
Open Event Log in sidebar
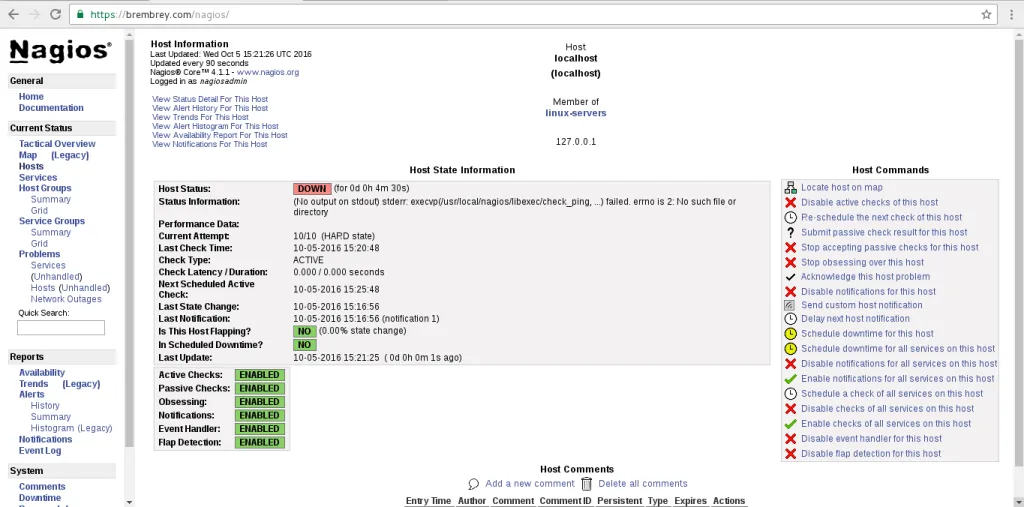pyautogui.click(x=40, y=451)
